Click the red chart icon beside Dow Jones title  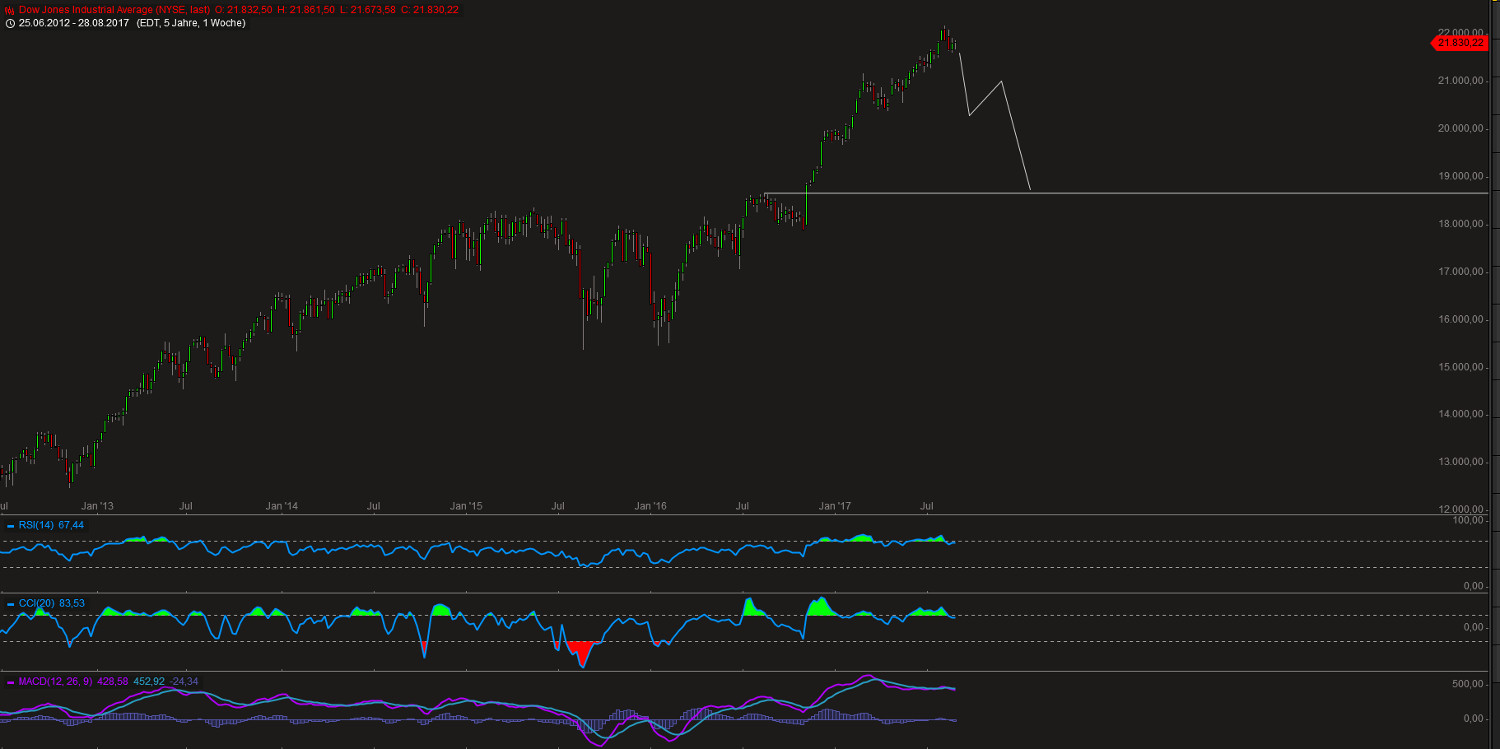click(x=10, y=9)
